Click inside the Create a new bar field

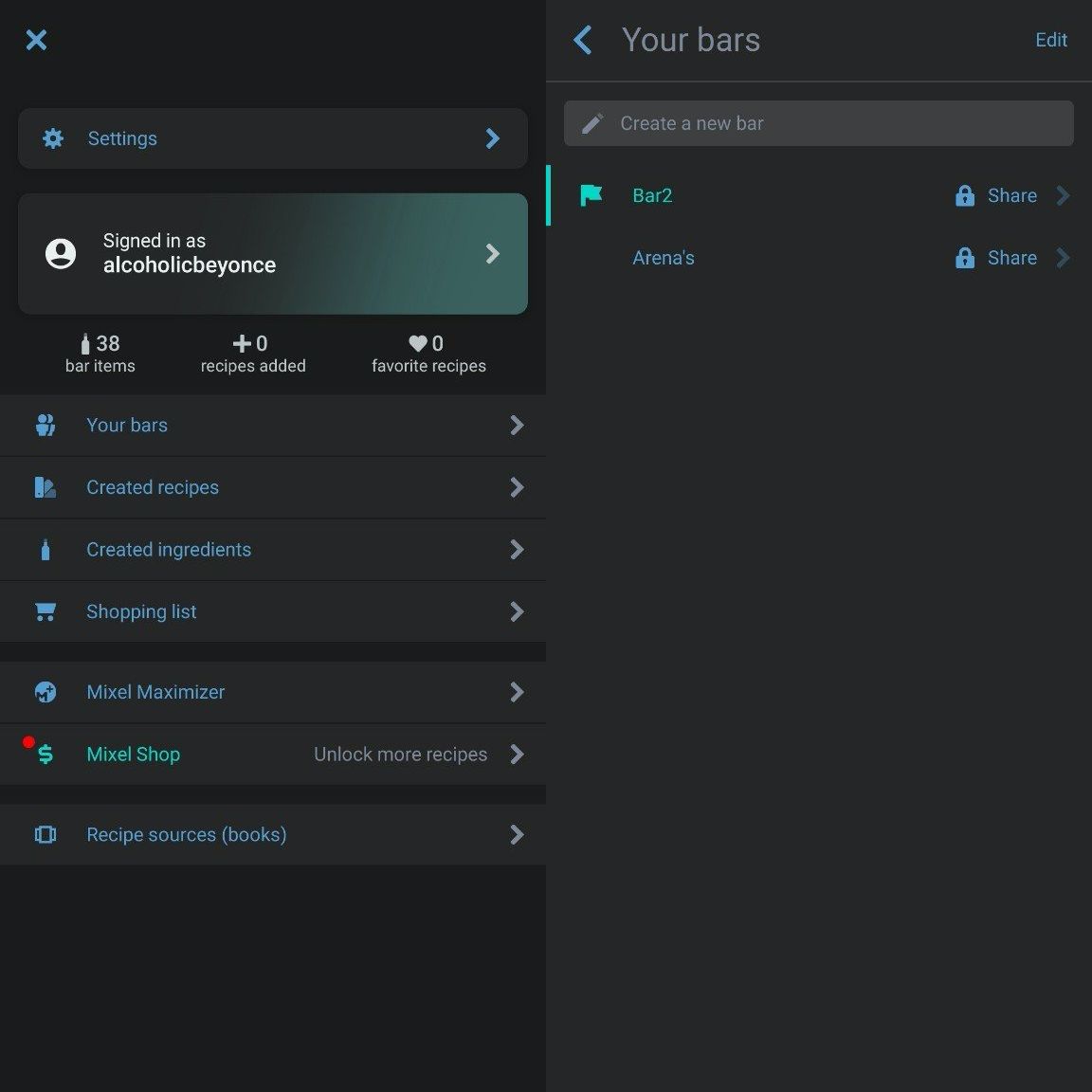pos(818,123)
